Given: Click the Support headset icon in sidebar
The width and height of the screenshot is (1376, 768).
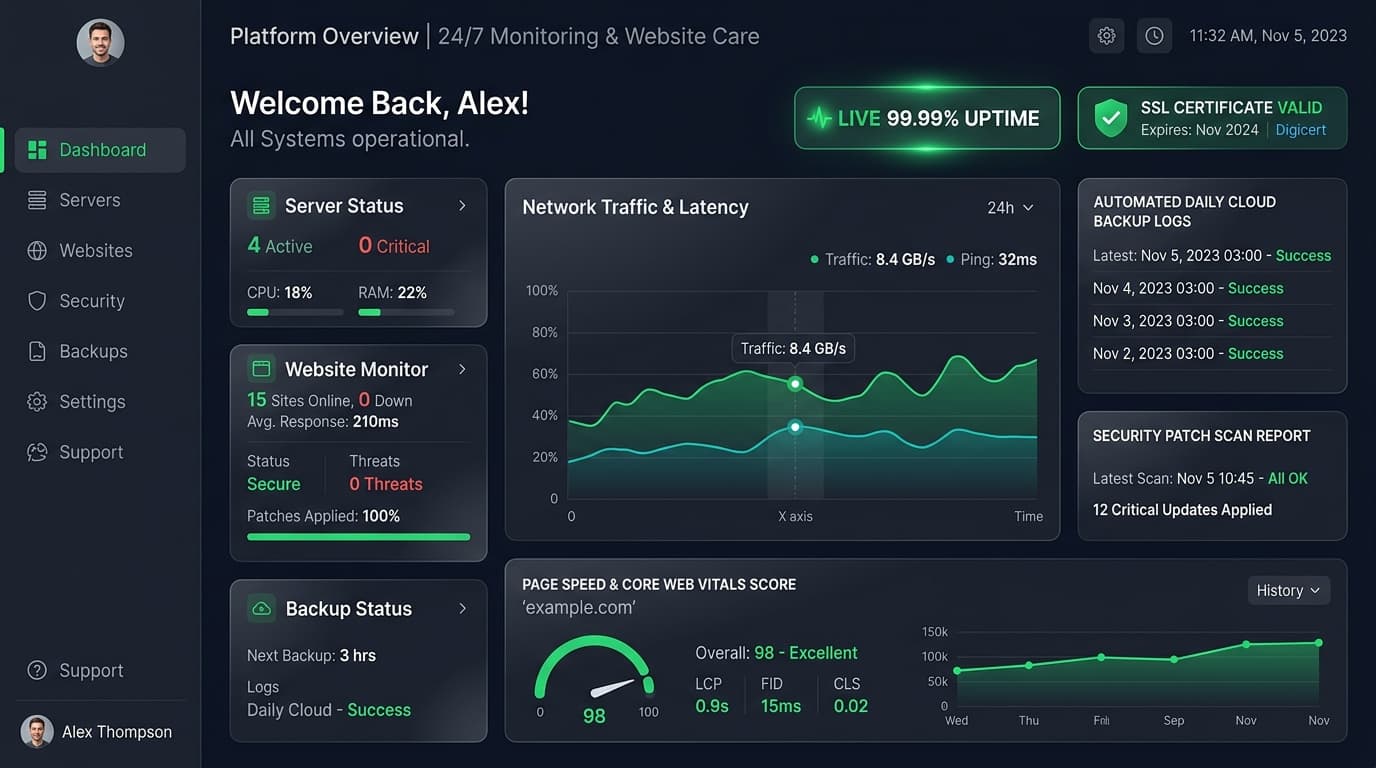Looking at the screenshot, I should tap(37, 452).
